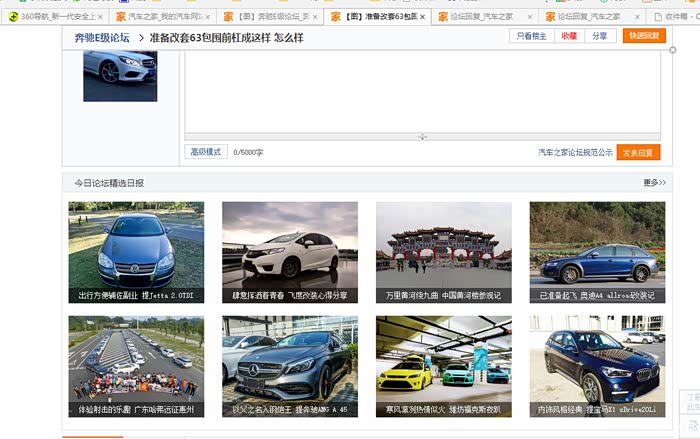
Task: Click the 收藏 favorite button
Action: pos(569,36)
